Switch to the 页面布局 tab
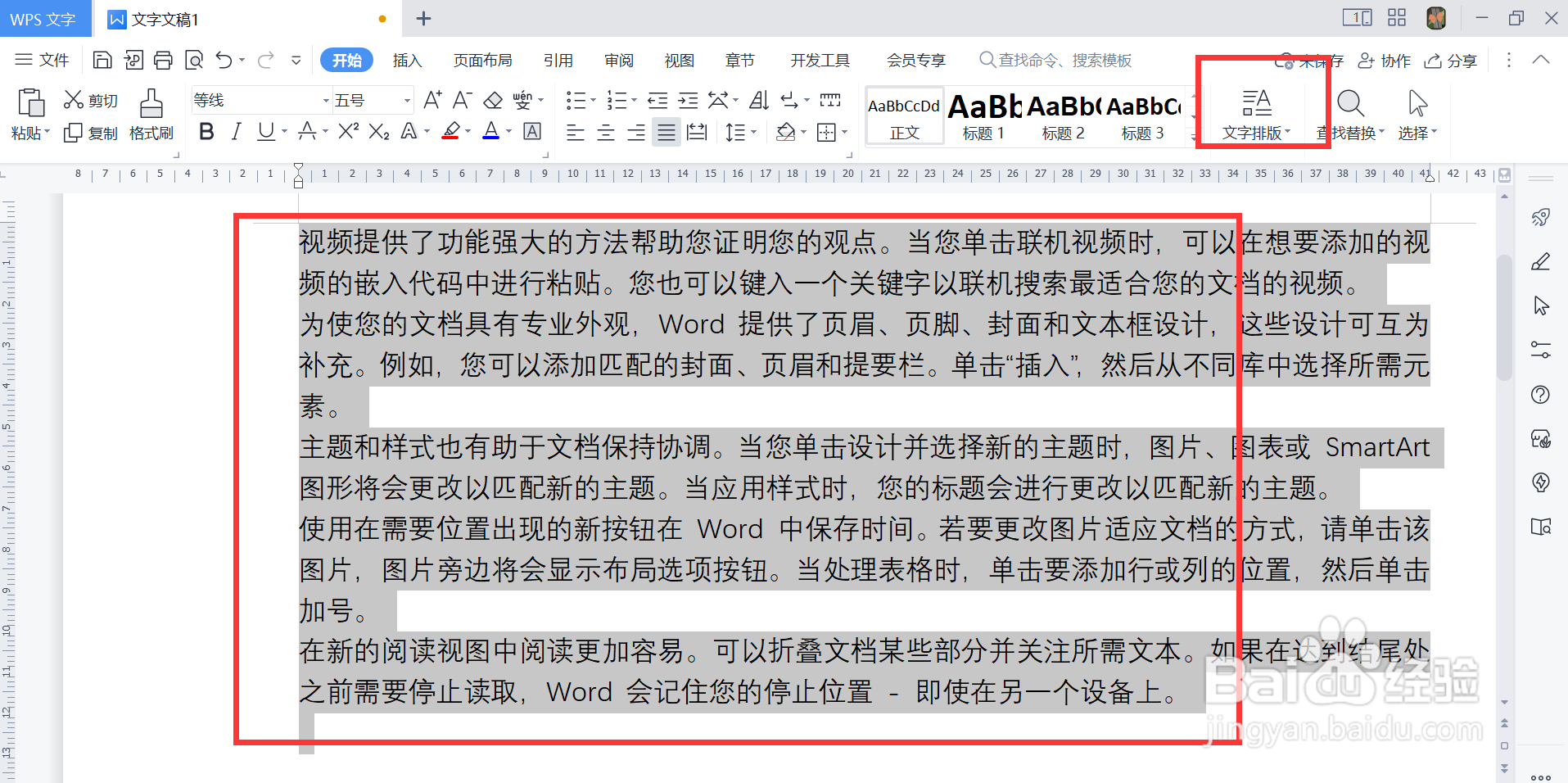Viewport: 1568px width, 783px height. (x=483, y=60)
